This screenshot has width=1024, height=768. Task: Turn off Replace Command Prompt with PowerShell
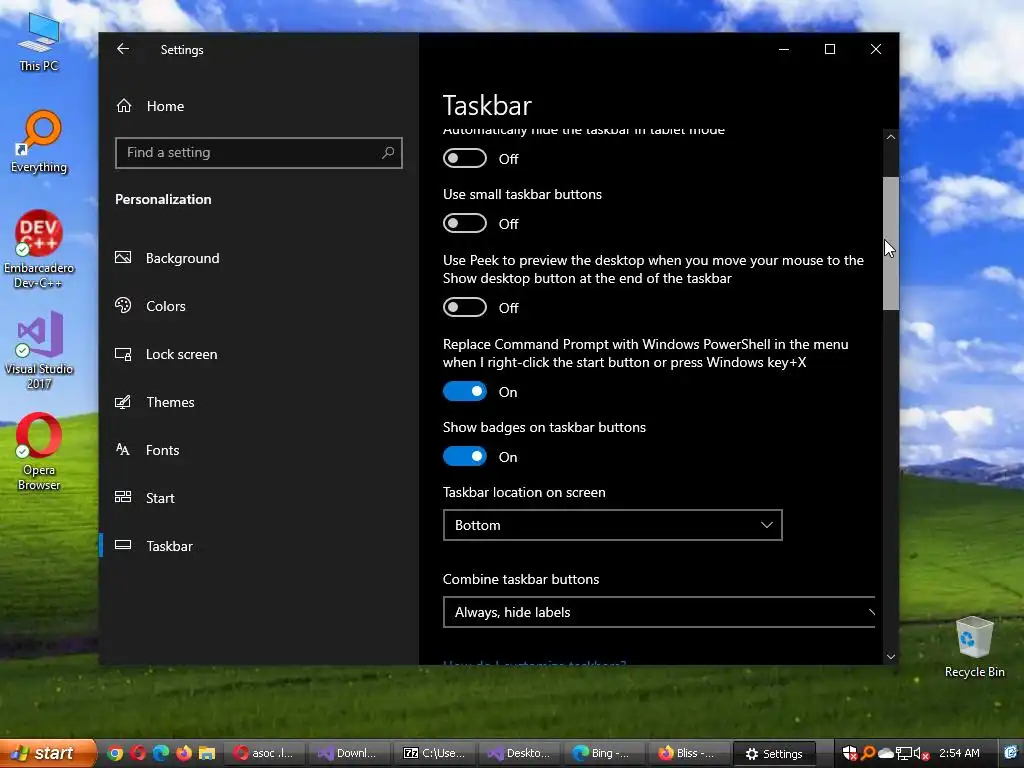[465, 391]
